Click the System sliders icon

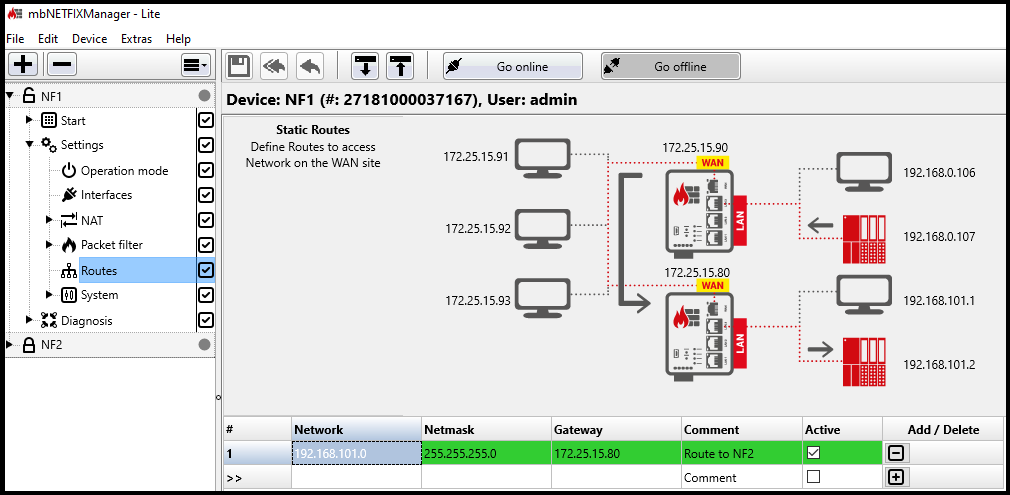click(69, 295)
